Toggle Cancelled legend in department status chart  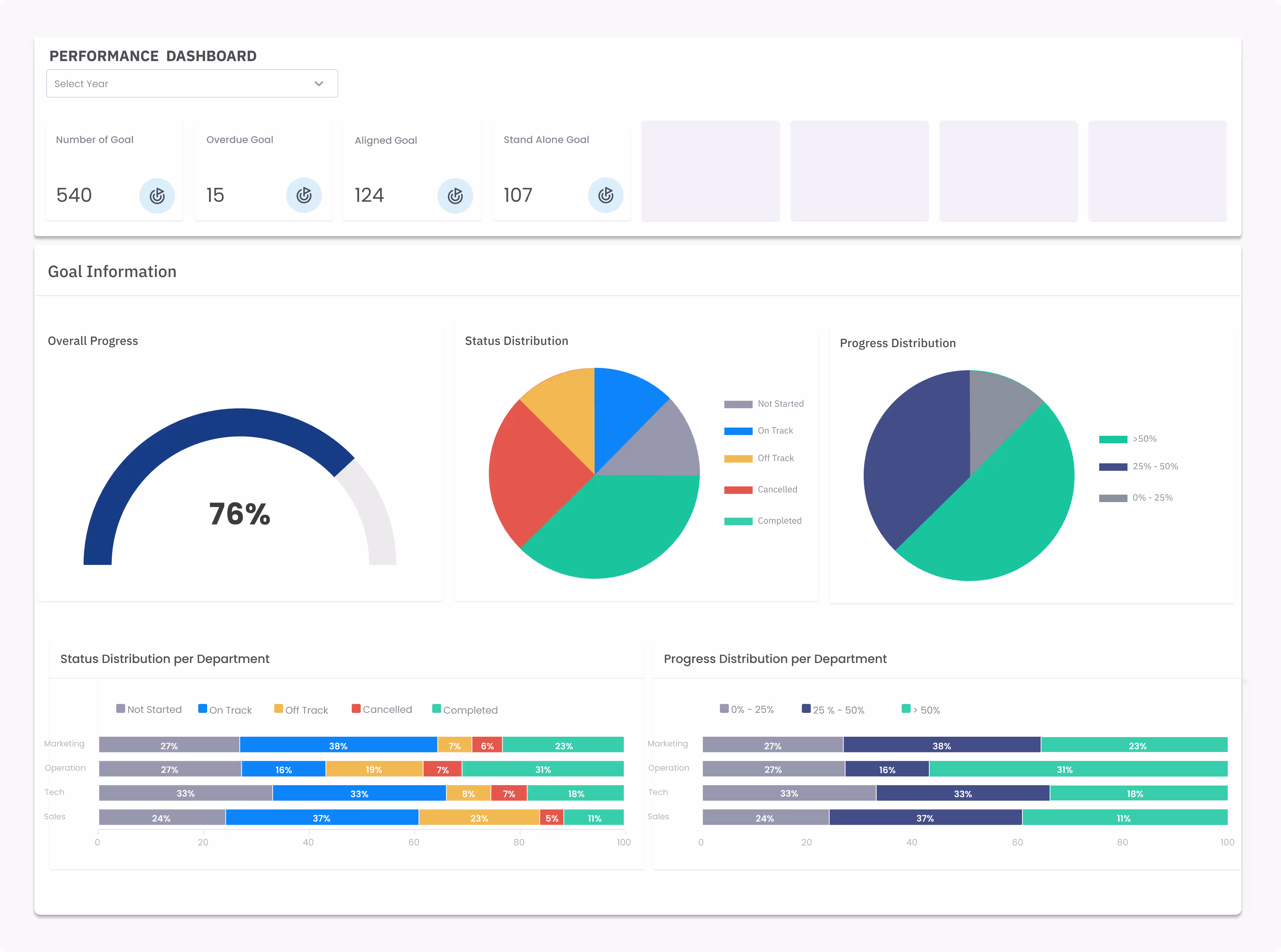tap(382, 710)
